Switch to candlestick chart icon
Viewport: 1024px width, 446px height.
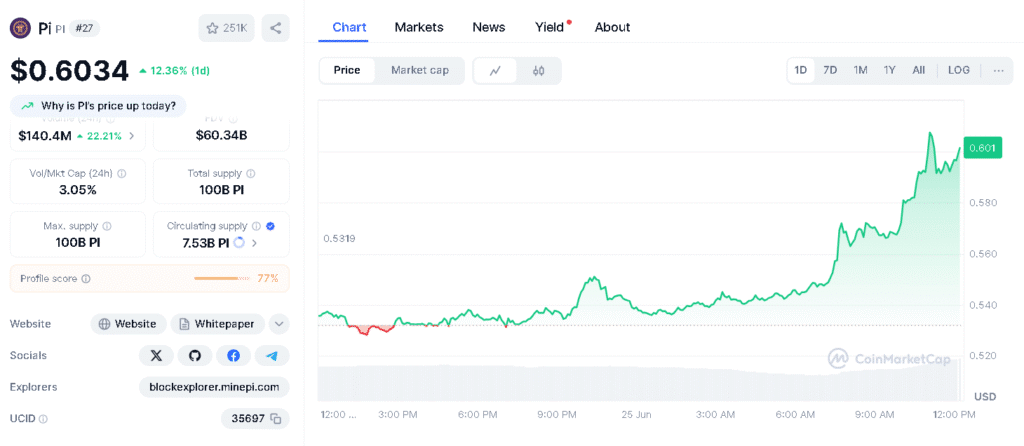click(538, 71)
